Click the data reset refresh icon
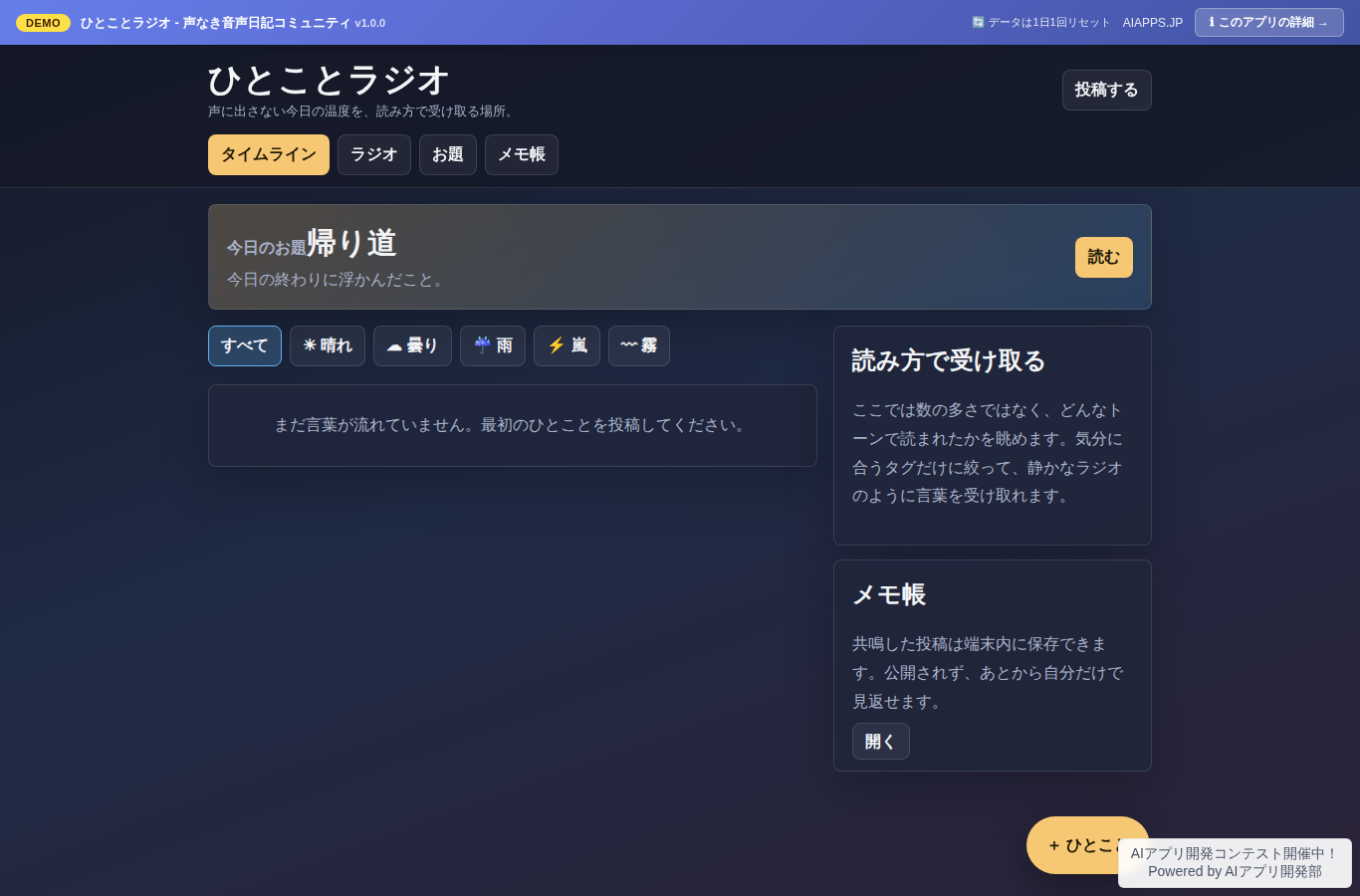The image size is (1360, 896). (978, 22)
